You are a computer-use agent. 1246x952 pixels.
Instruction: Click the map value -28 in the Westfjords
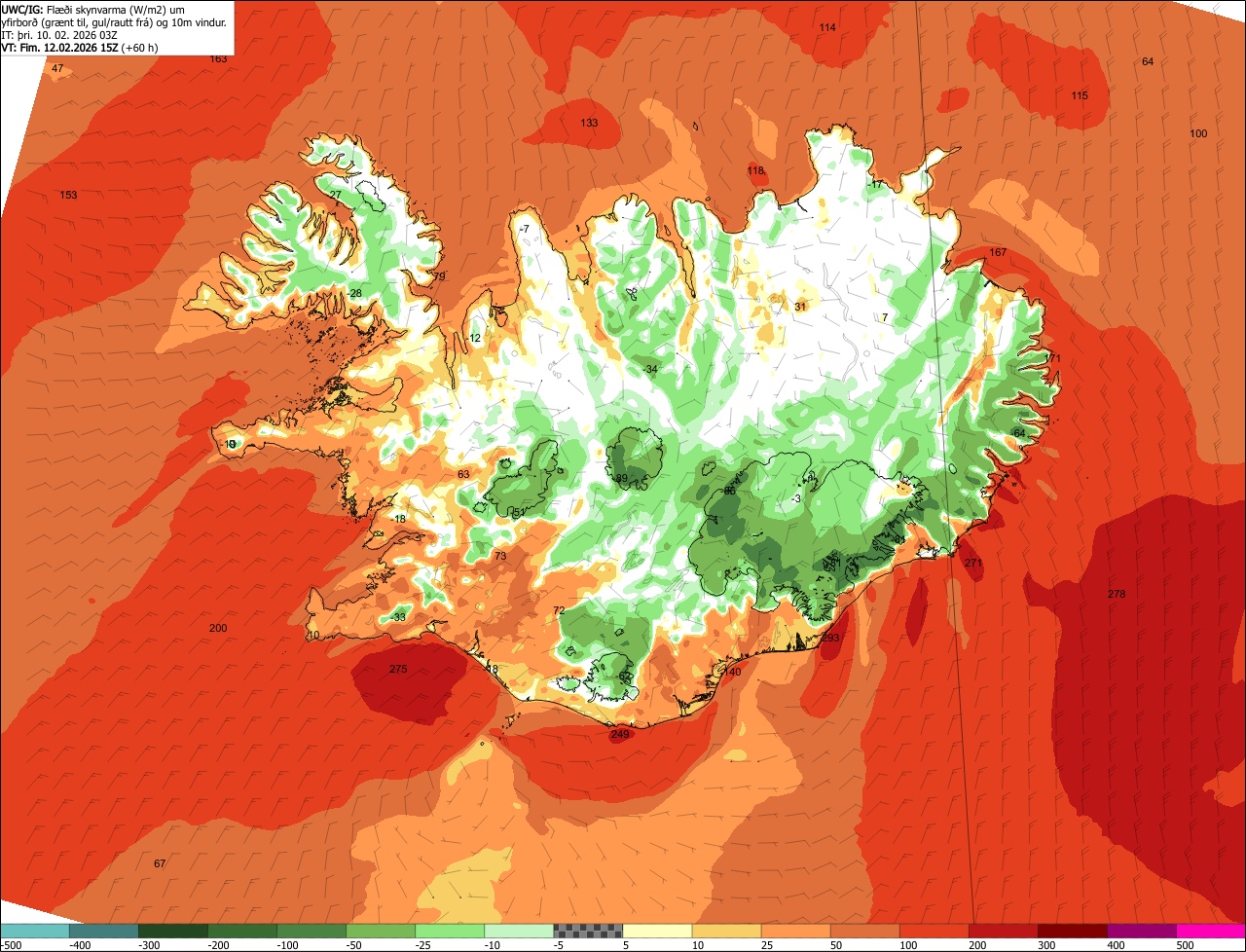[353, 293]
